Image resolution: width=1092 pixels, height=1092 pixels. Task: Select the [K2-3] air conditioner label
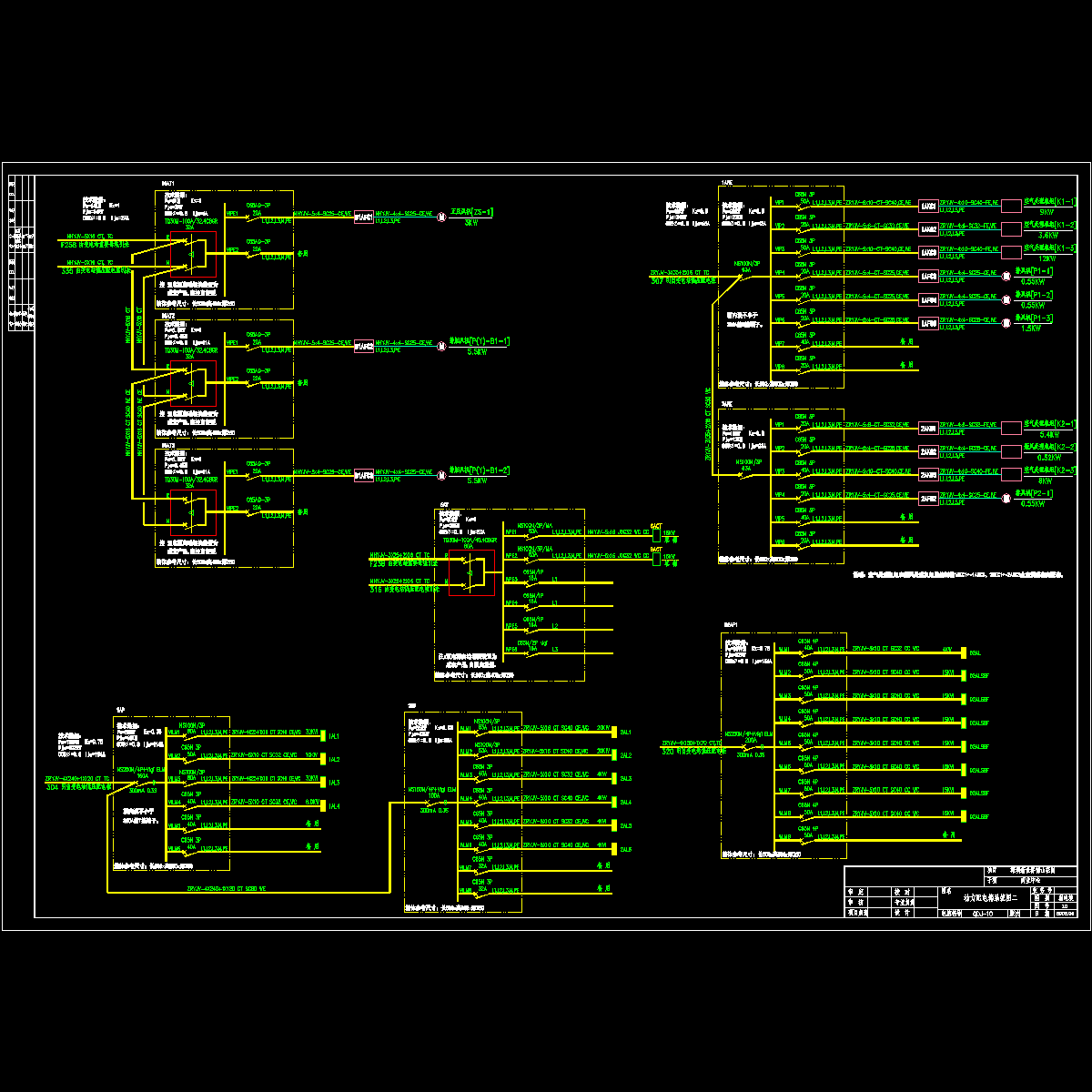tap(1050, 470)
